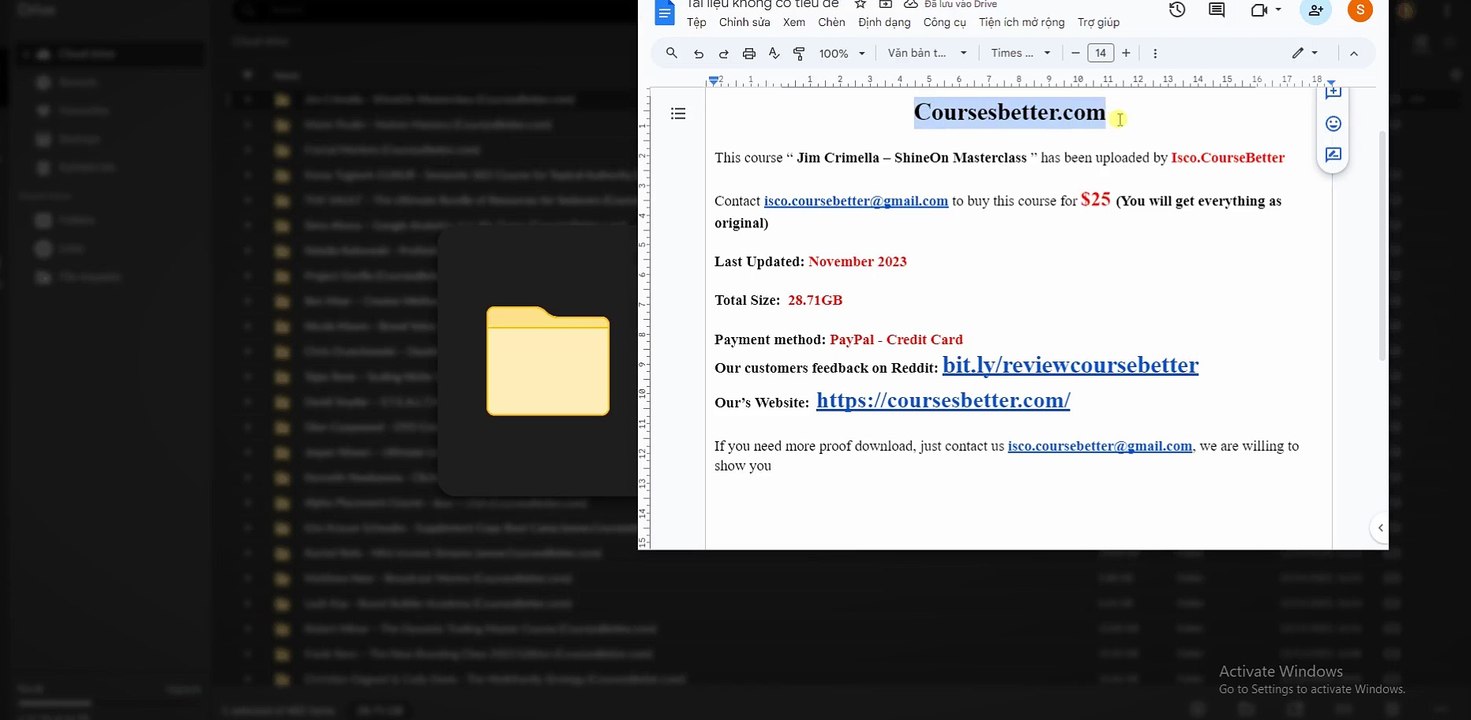This screenshot has width=1471, height=720.
Task: Increase font size with plus button
Action: [1126, 53]
